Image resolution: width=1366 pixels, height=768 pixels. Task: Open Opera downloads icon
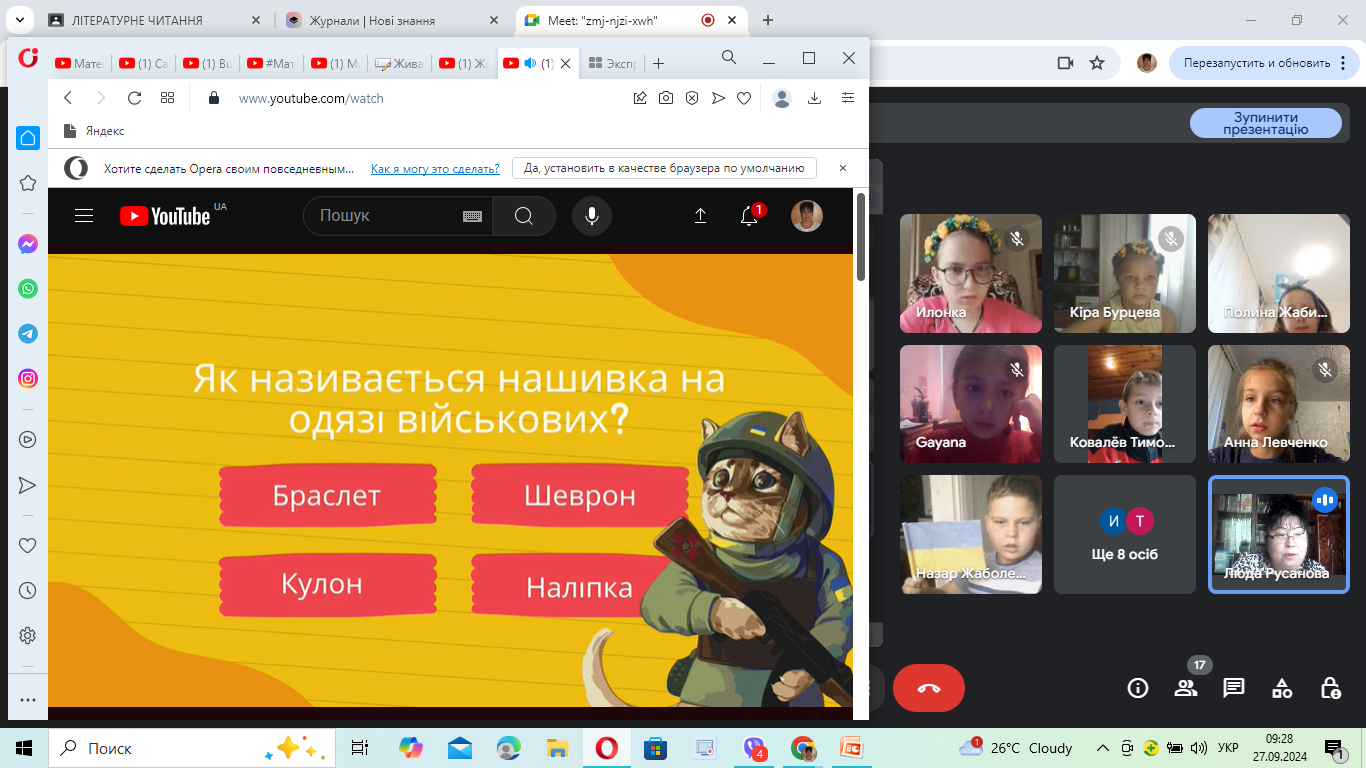pyautogui.click(x=815, y=98)
